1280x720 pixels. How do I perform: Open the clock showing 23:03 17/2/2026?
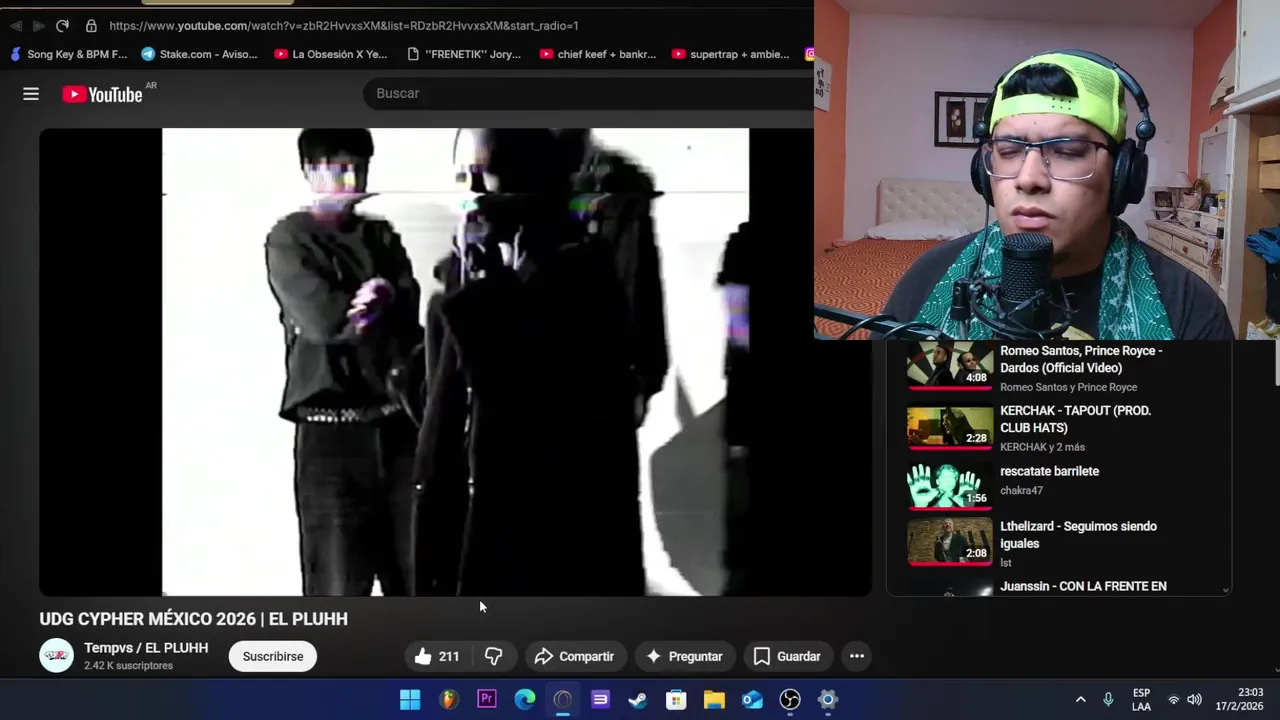(x=1239, y=699)
